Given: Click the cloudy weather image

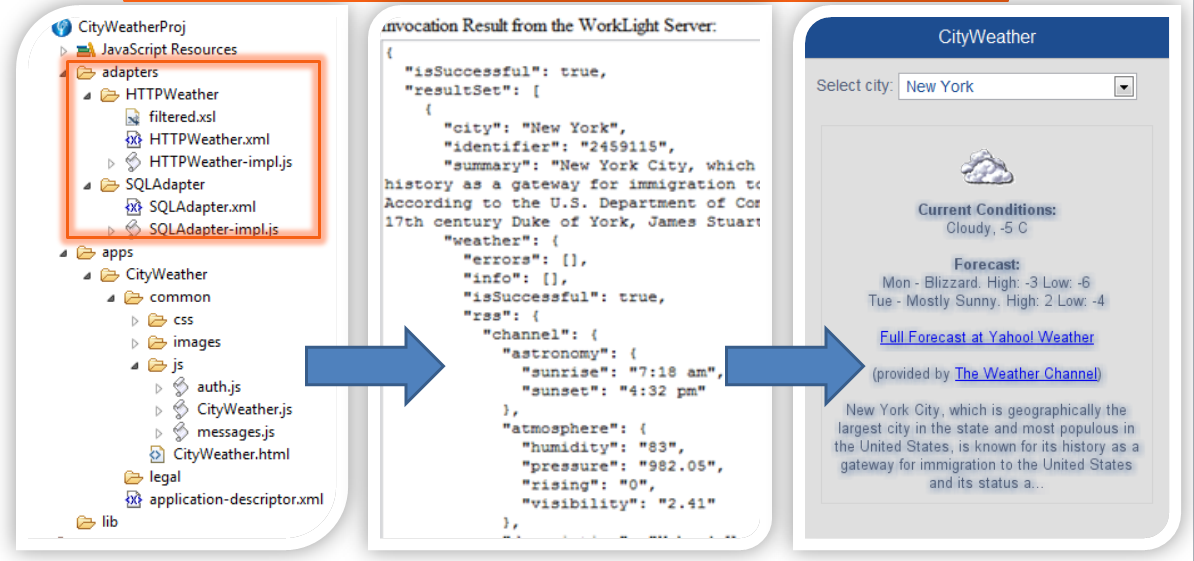Looking at the screenshot, I should tap(987, 167).
